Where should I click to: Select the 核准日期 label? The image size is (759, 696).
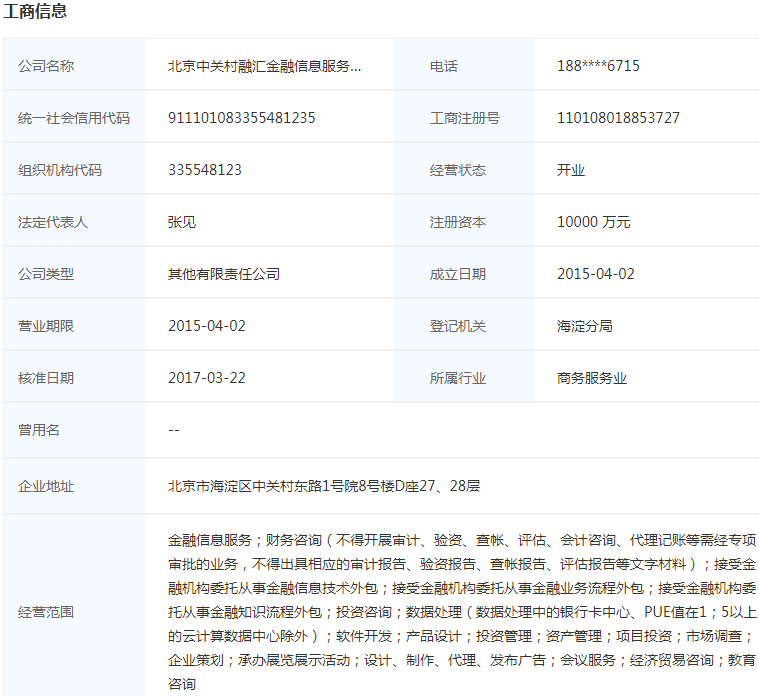(46, 378)
